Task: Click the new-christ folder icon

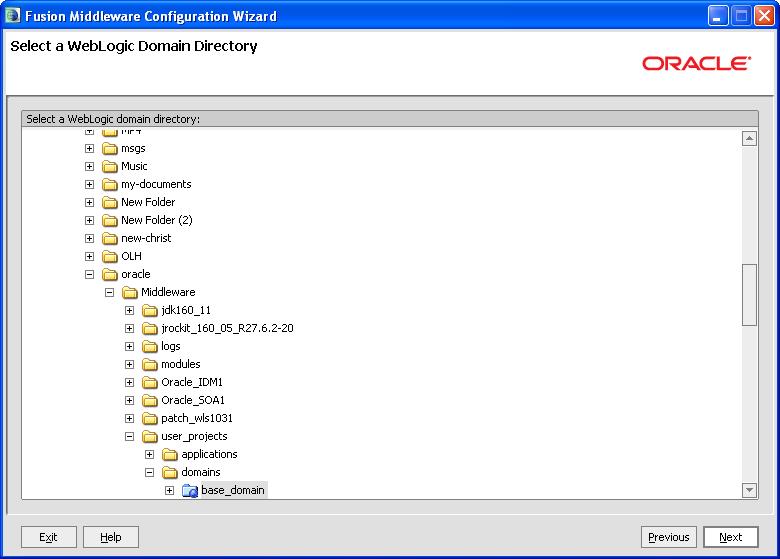Action: [x=109, y=239]
